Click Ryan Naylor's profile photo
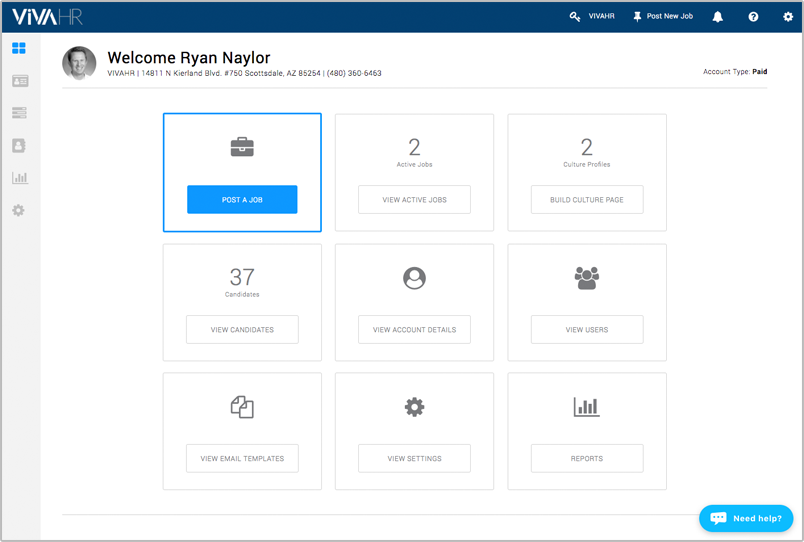 coord(79,63)
